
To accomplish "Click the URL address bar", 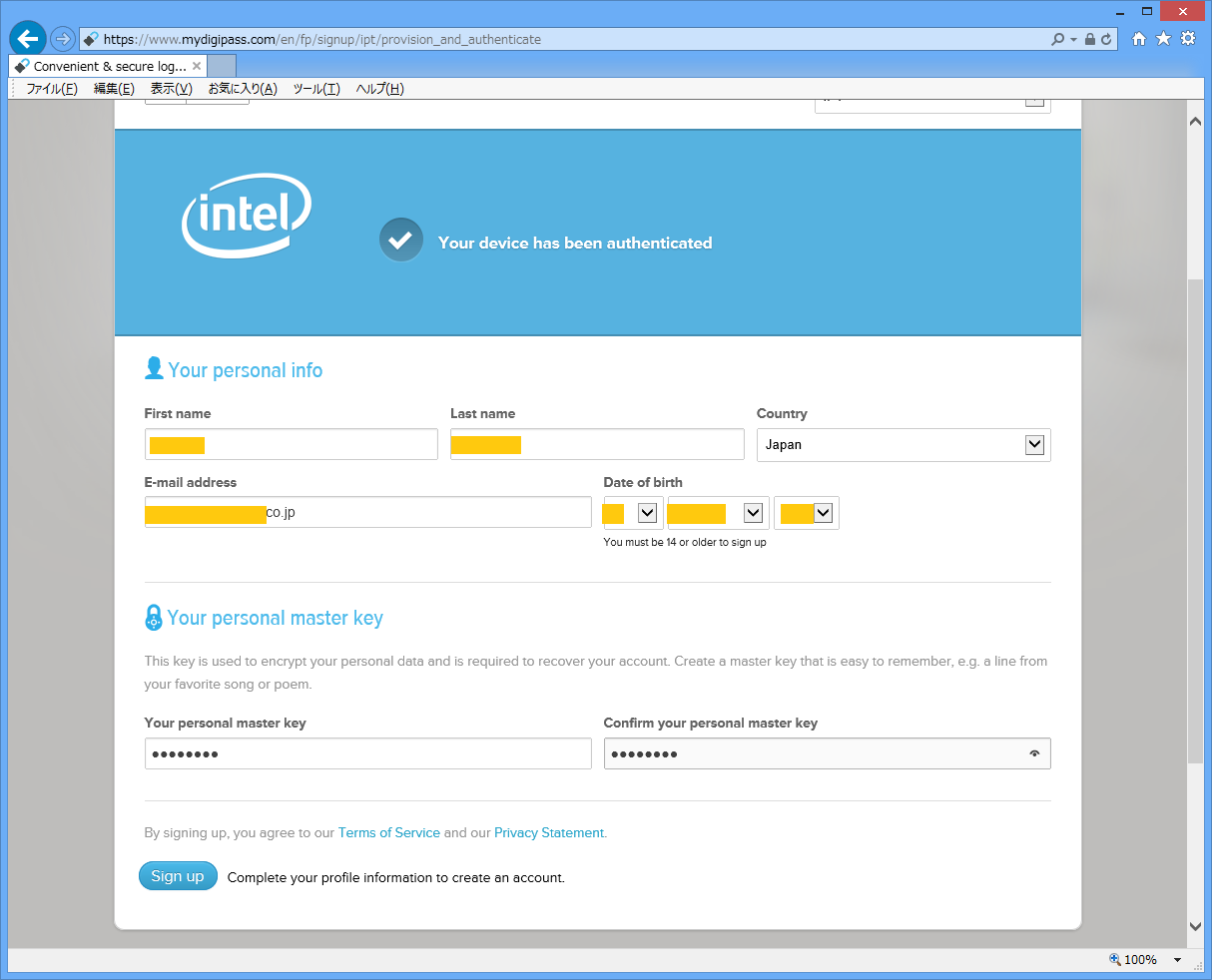I will 564,39.
